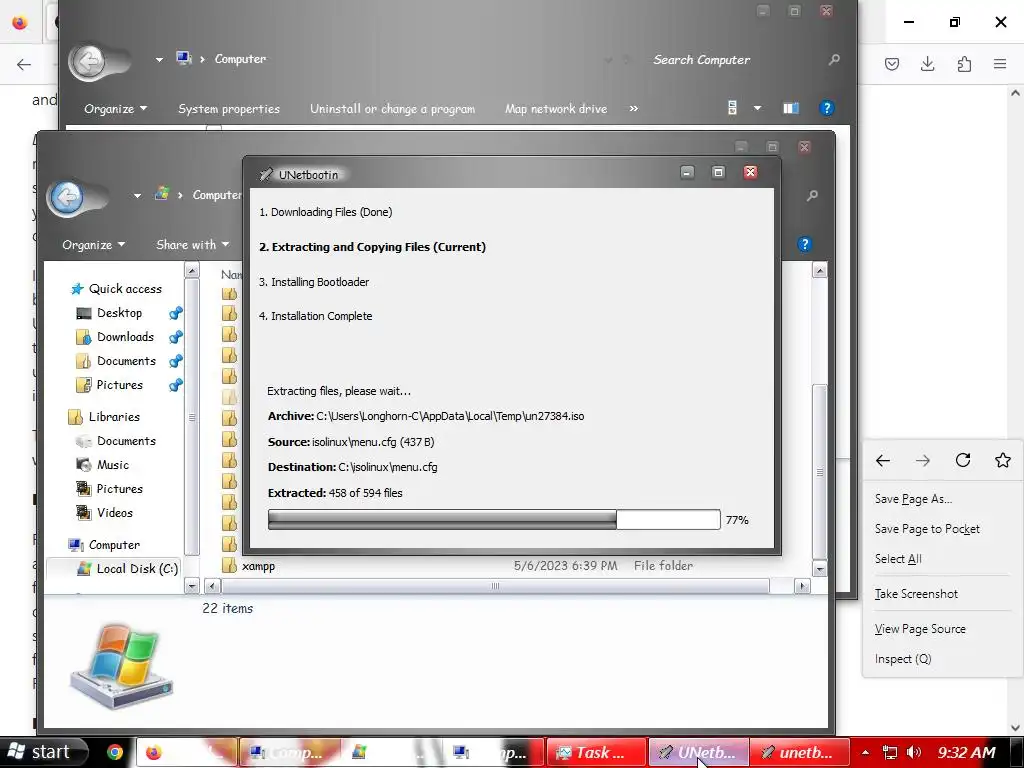Click the view options icon in the rear Computer window
The height and width of the screenshot is (768, 1024).
[x=733, y=108]
